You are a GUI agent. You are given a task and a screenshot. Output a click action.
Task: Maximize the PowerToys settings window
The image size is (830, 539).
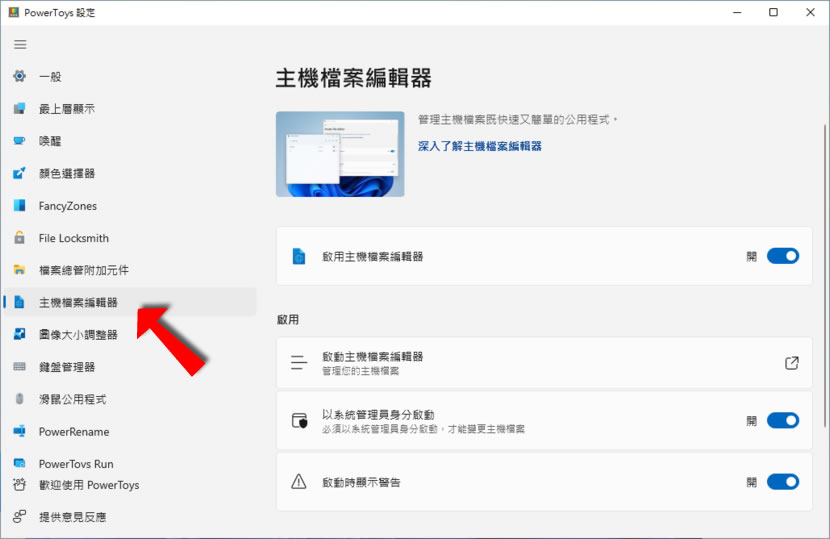click(773, 12)
